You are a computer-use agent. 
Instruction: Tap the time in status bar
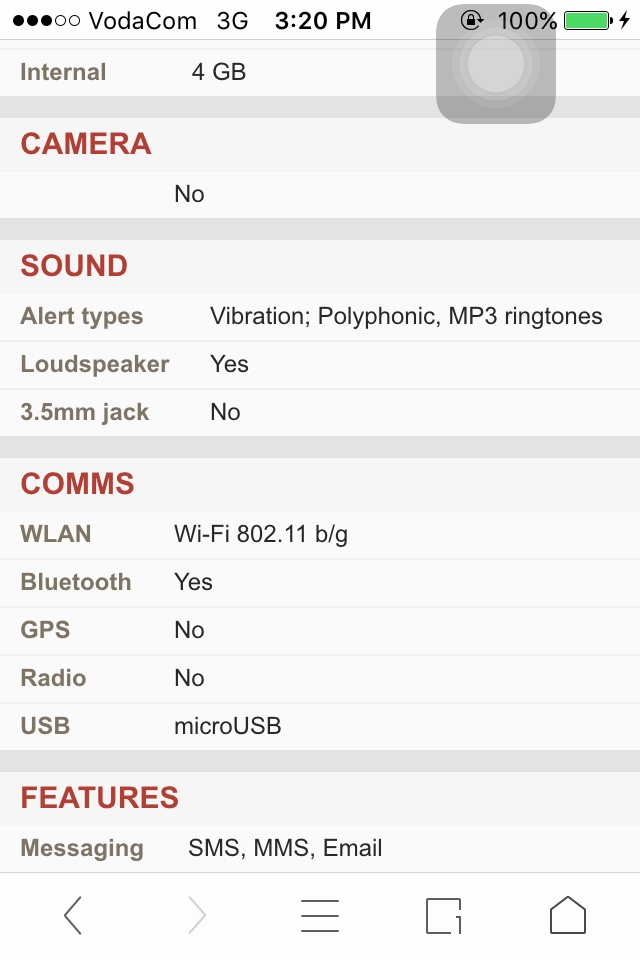(322, 20)
